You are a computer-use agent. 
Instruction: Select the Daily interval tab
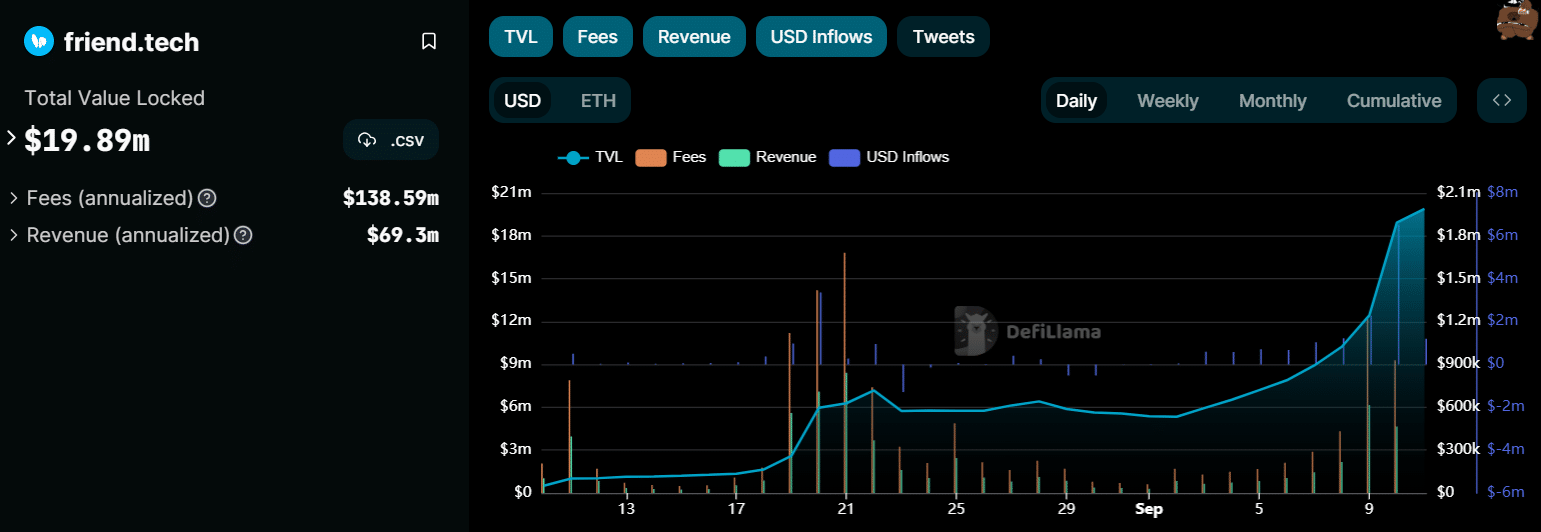(x=1076, y=101)
